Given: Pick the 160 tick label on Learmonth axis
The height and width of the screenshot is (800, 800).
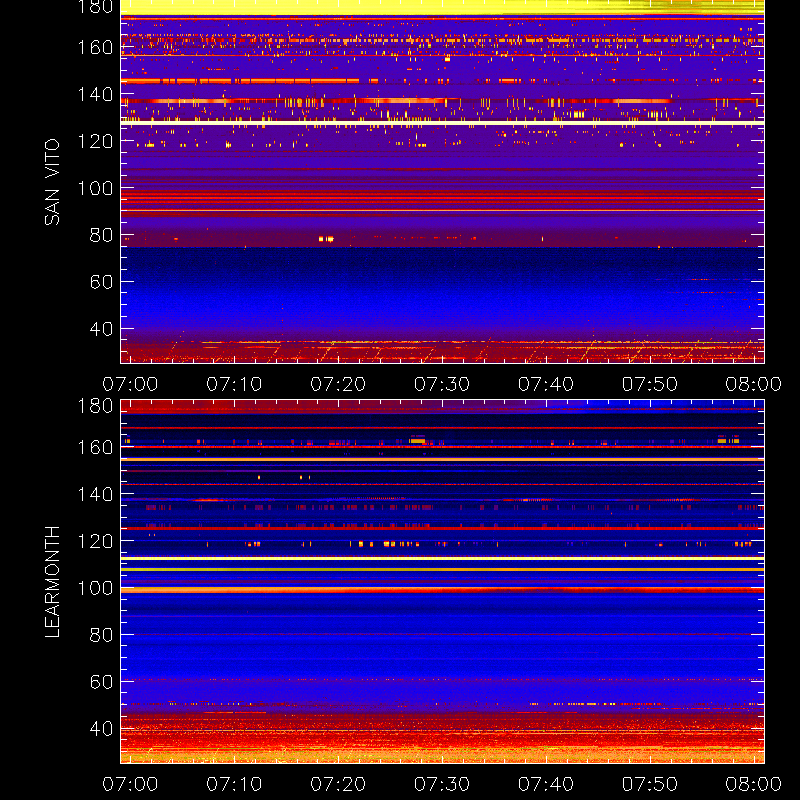Looking at the screenshot, I should 95,447.
